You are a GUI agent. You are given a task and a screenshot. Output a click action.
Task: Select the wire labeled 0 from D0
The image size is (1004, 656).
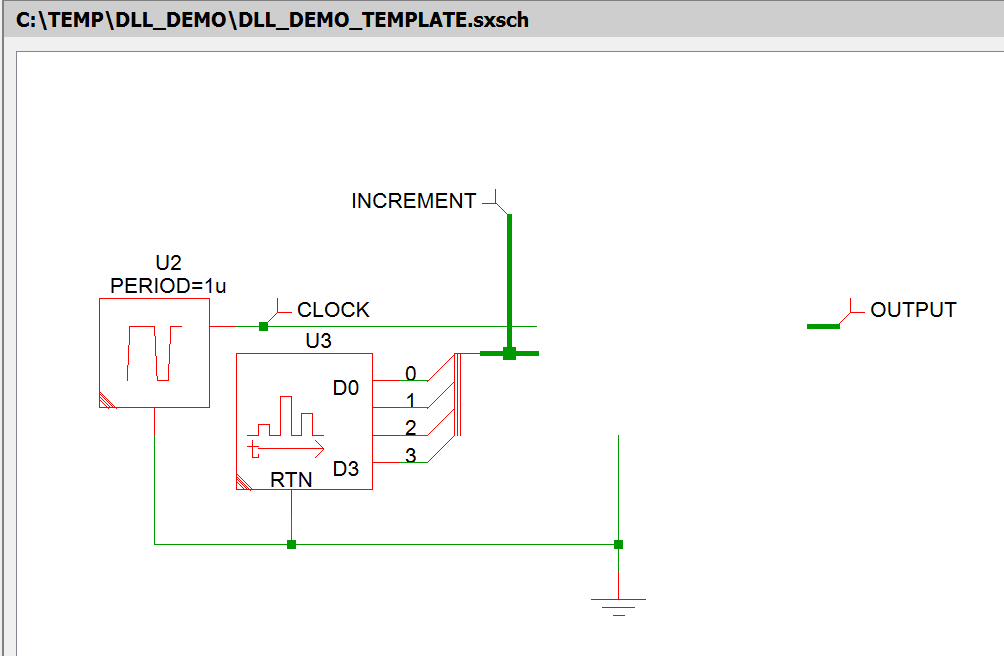click(400, 381)
